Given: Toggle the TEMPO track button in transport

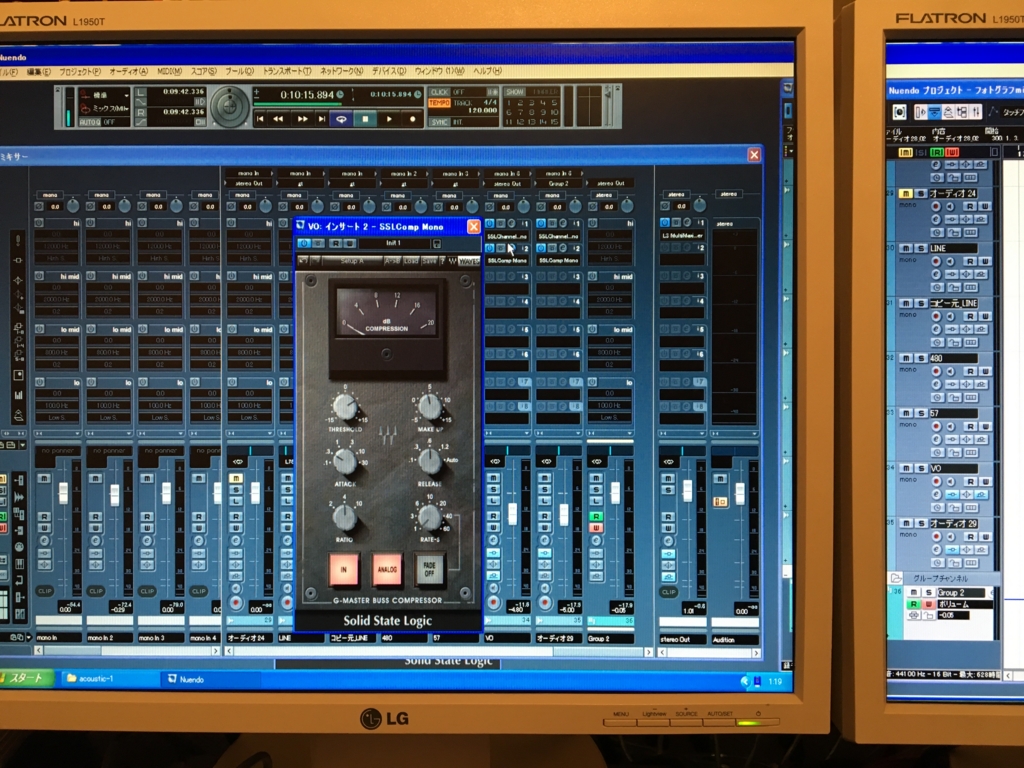Looking at the screenshot, I should (x=440, y=103).
